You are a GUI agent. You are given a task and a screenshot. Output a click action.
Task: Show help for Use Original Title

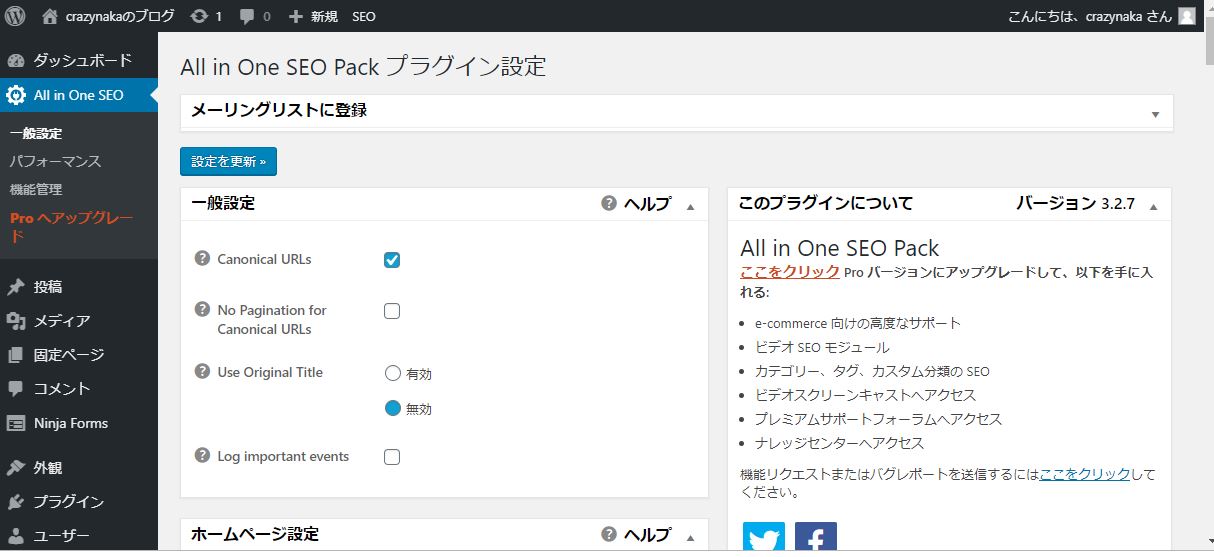[x=202, y=371]
